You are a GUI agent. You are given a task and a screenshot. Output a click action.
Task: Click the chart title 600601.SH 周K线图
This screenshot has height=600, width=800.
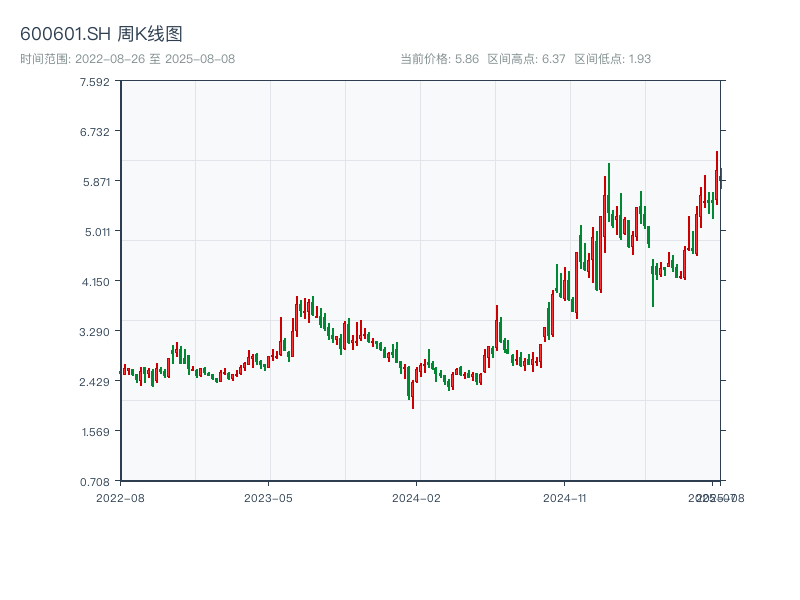[101, 35]
